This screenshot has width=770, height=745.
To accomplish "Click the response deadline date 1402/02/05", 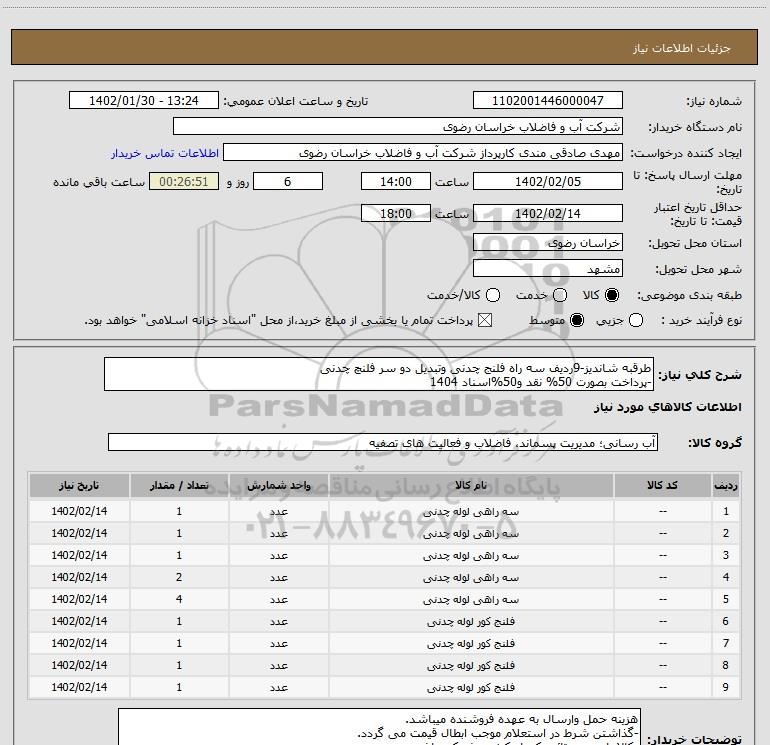I will 548,181.
